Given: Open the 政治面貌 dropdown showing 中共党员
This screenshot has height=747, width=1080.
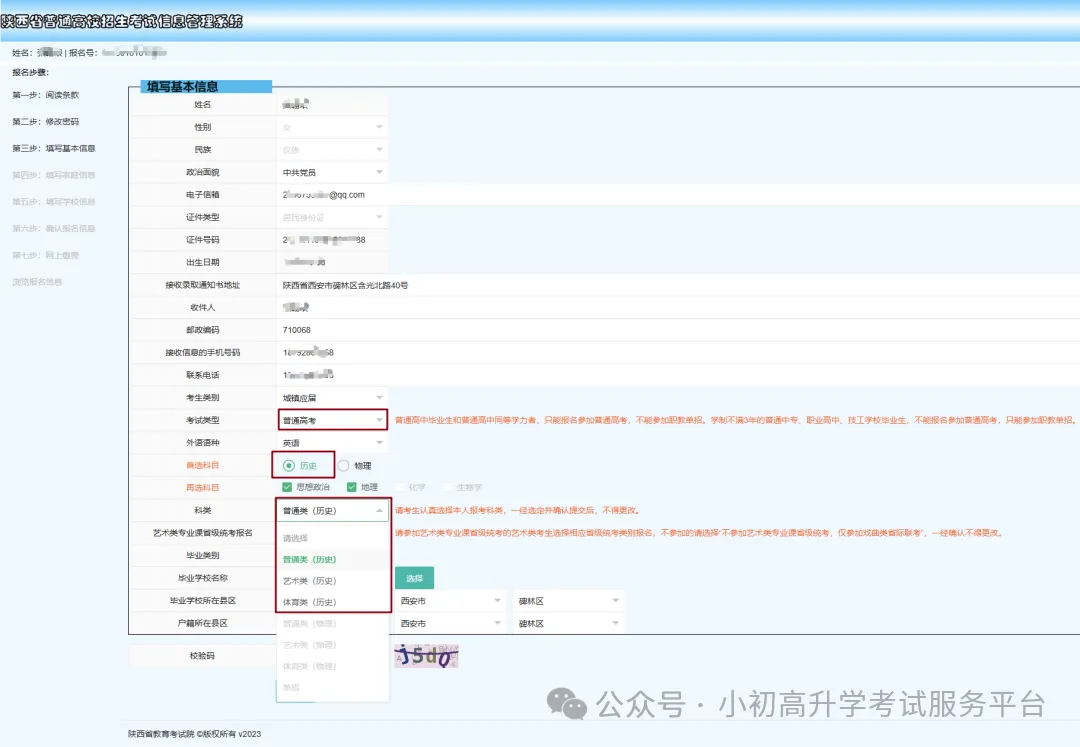Looking at the screenshot, I should pyautogui.click(x=332, y=172).
